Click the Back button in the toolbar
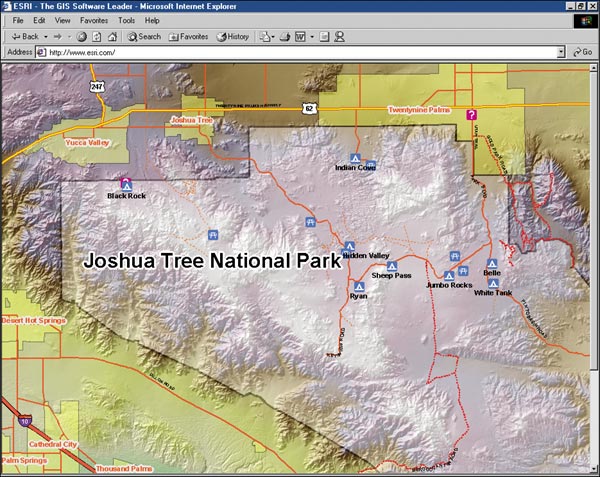Screen dimensions: 600x477 point(25,37)
